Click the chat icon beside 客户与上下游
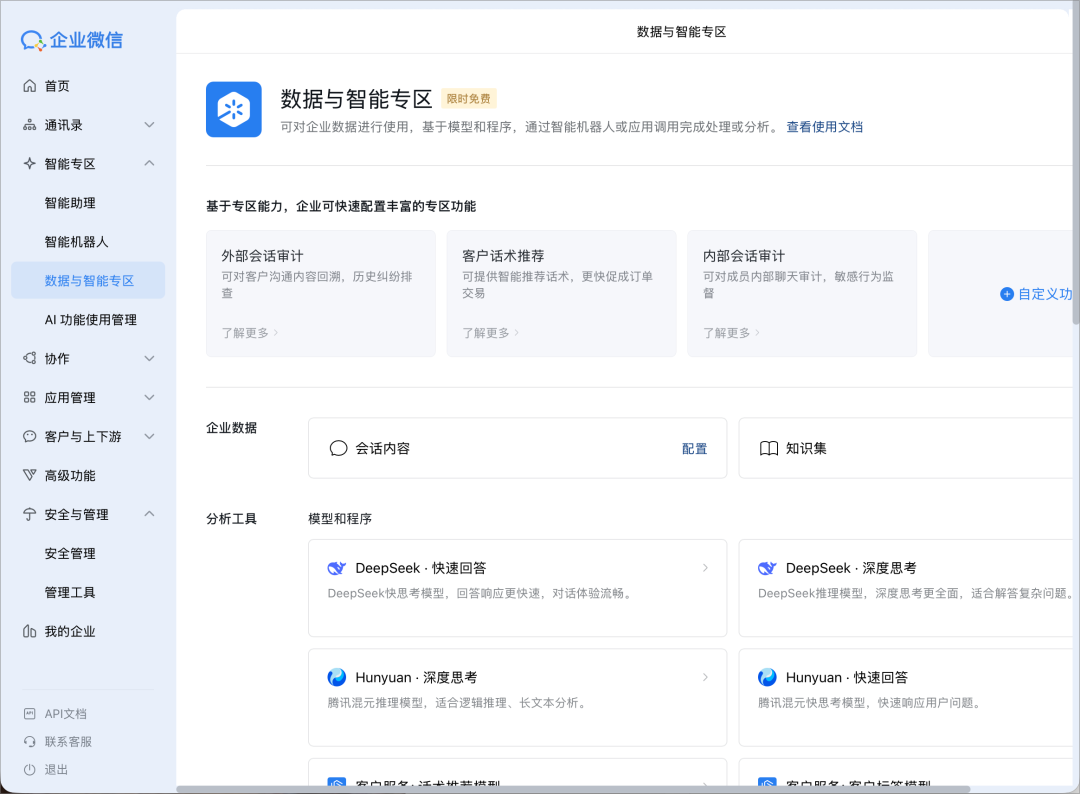The image size is (1080, 794). 30,437
